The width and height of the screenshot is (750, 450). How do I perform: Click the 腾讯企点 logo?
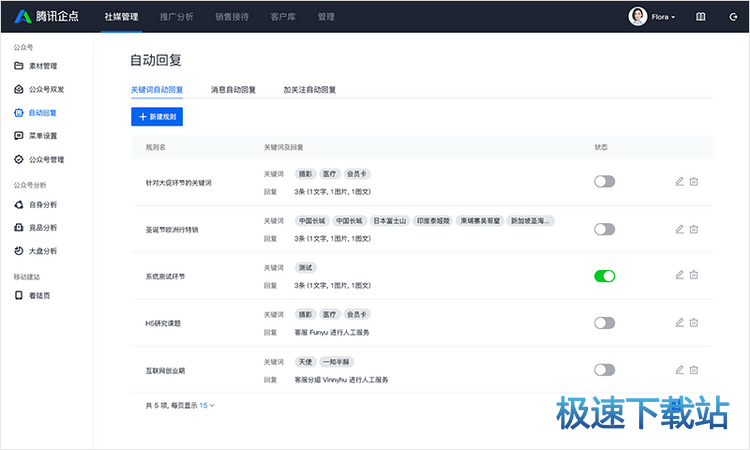point(46,16)
